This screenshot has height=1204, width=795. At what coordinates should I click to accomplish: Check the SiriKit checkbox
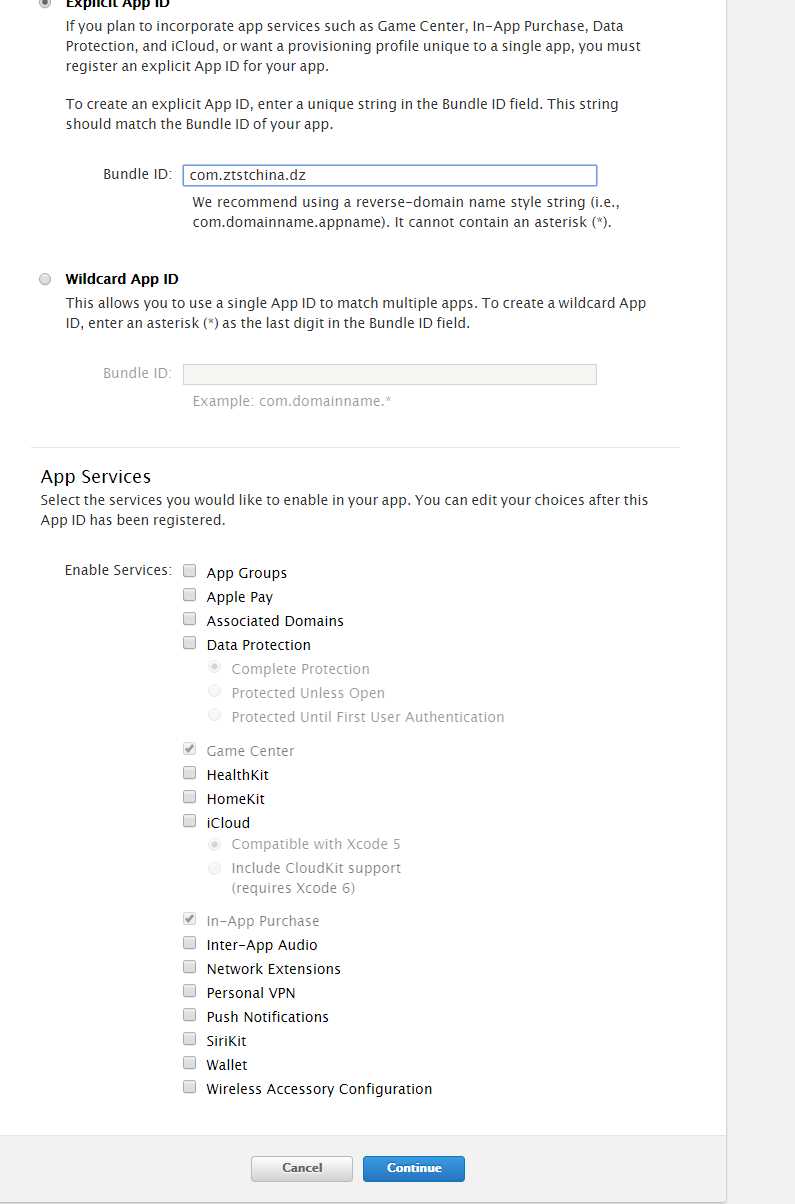(x=189, y=1039)
